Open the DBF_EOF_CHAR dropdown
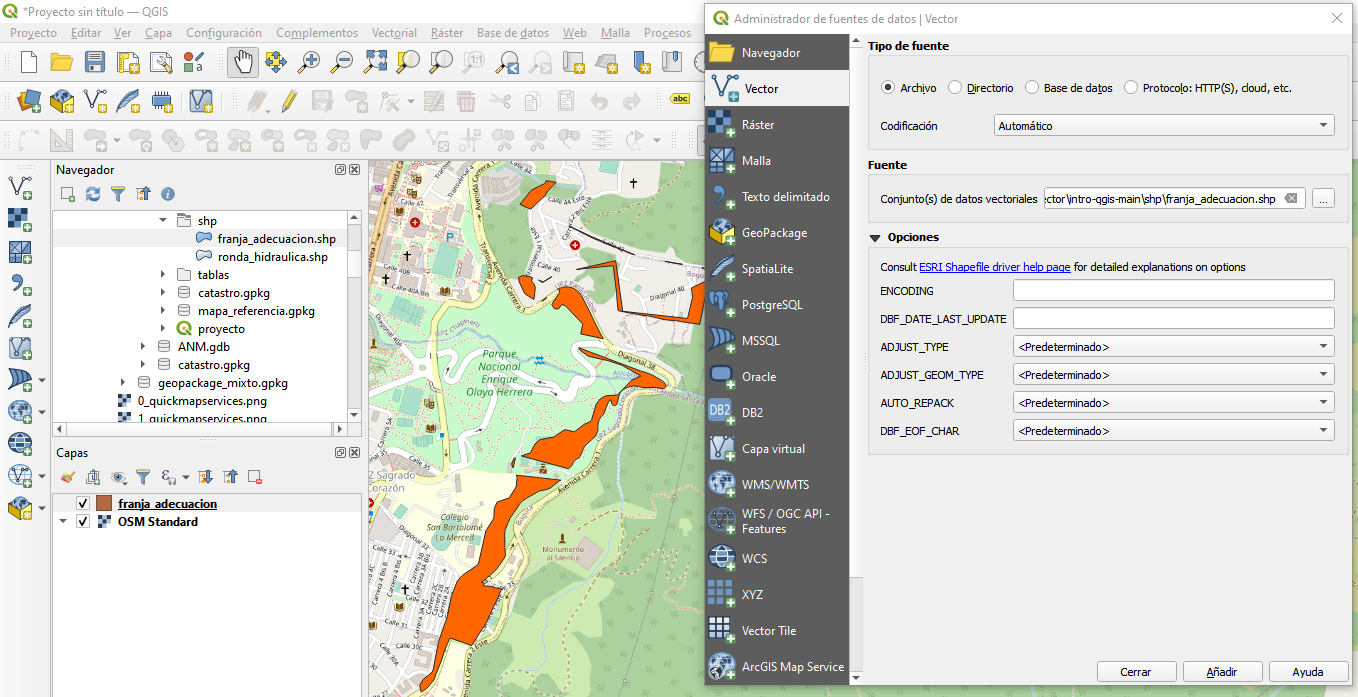Viewport: 1358px width, 697px height. click(1174, 431)
